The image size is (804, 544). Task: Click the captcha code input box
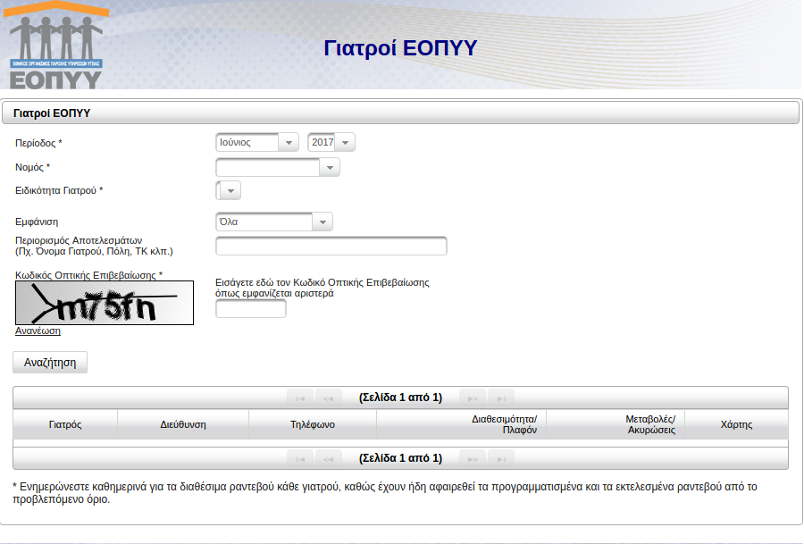coord(251,309)
